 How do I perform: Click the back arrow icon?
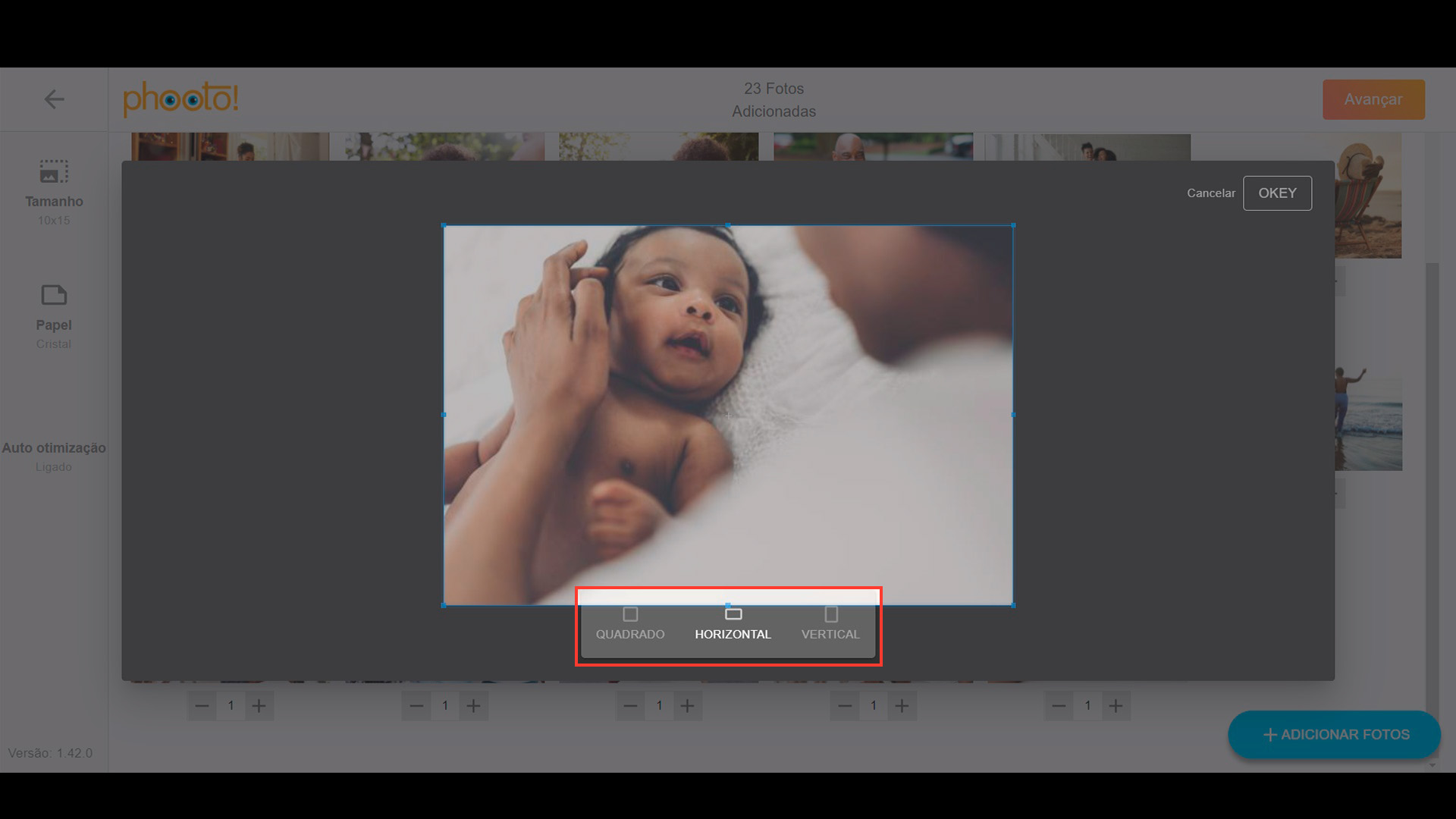[x=54, y=99]
